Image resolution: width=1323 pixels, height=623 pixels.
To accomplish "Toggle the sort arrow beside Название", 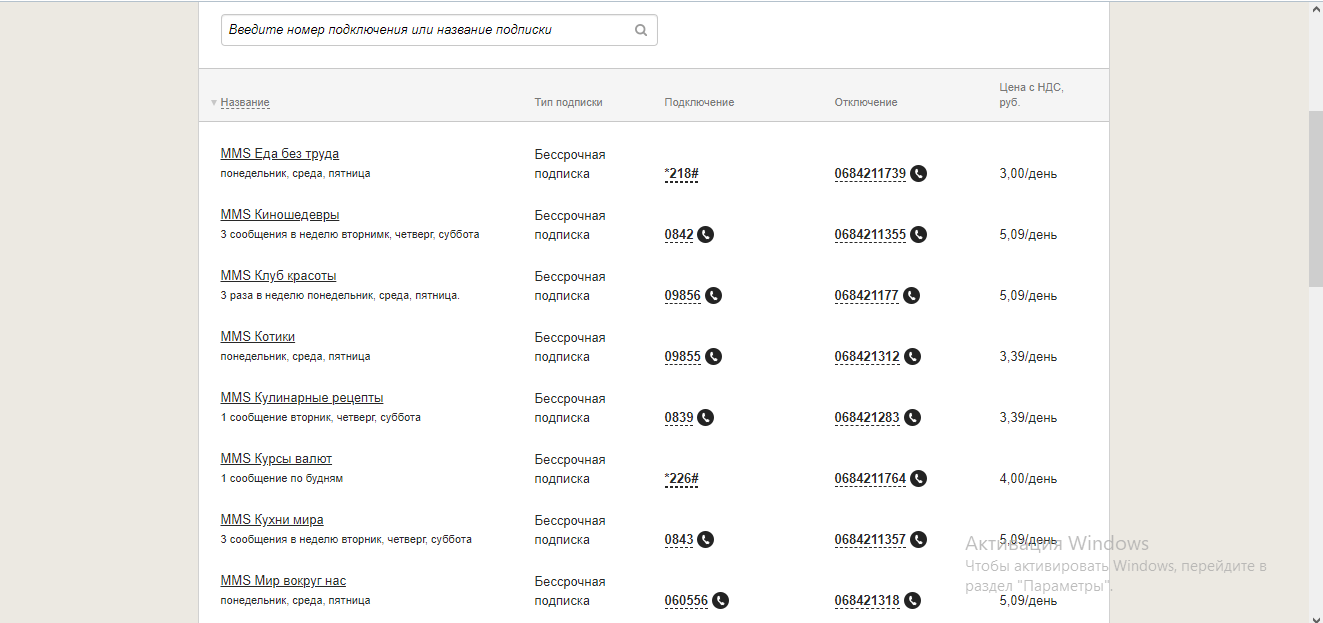I will click(x=214, y=103).
